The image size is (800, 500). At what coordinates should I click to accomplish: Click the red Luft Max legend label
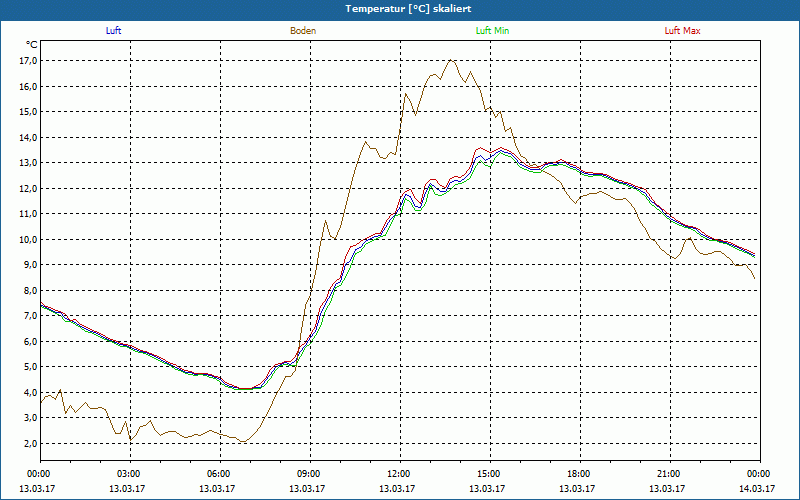pos(682,31)
